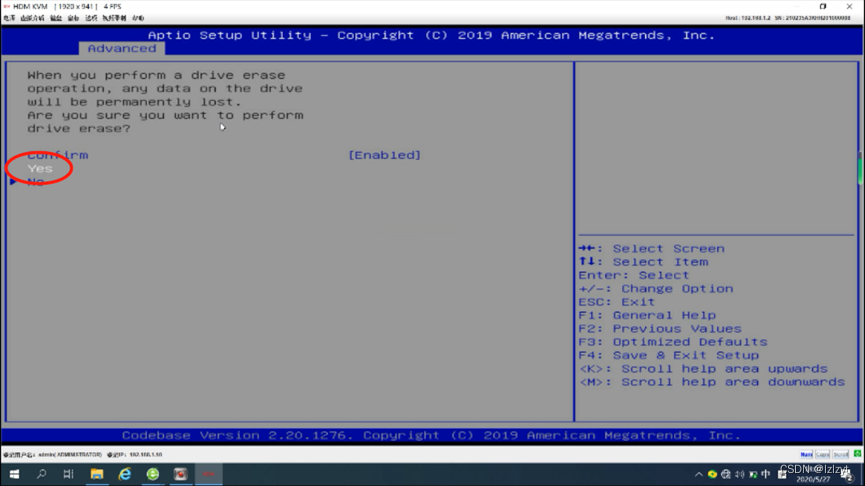Screen dimensions: 865x486
Task: Select the Yes option to confirm erase
Action: coord(40,169)
